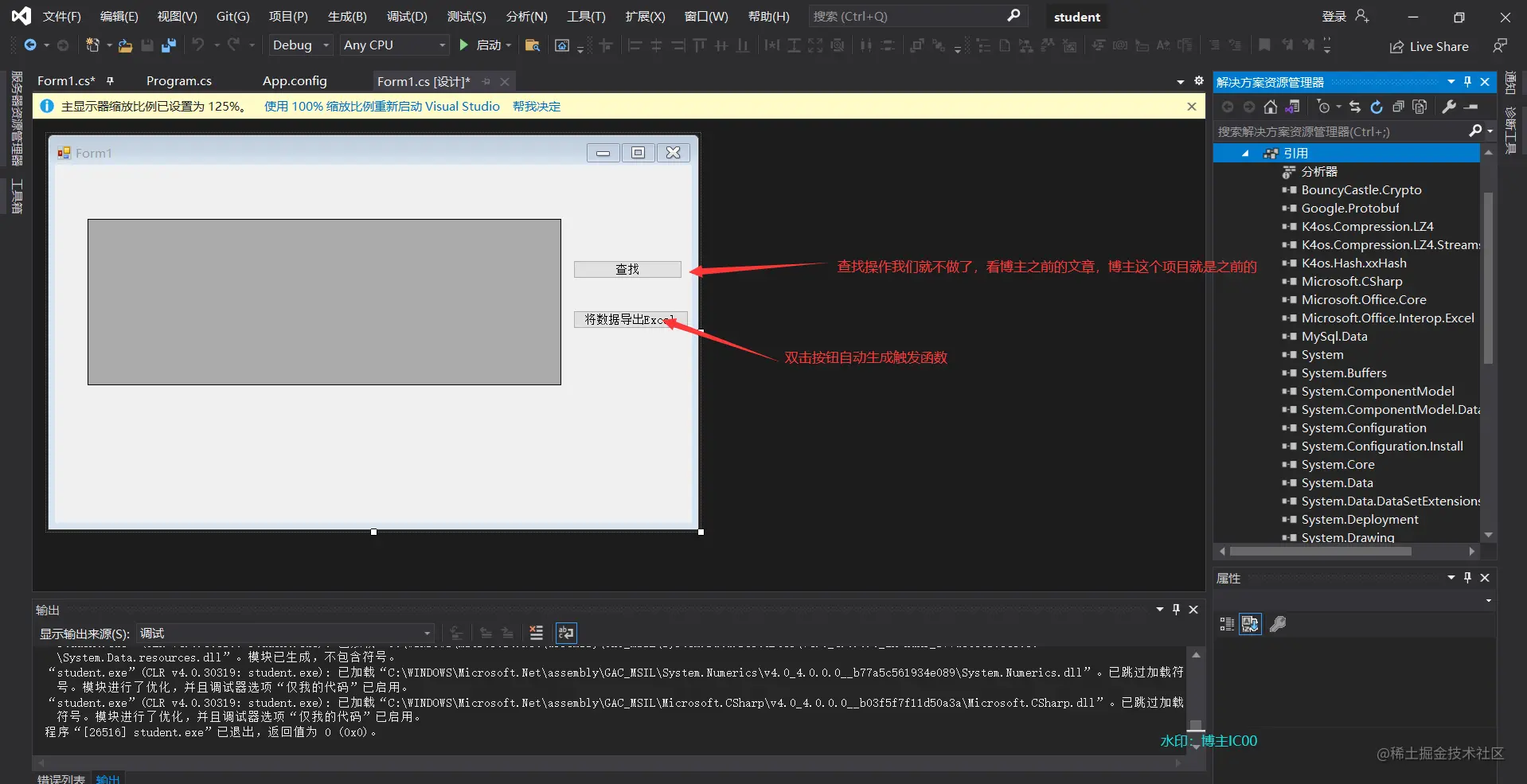Screen dimensions: 1527x784
Task: Open file via the folder icon
Action: (x=125, y=45)
